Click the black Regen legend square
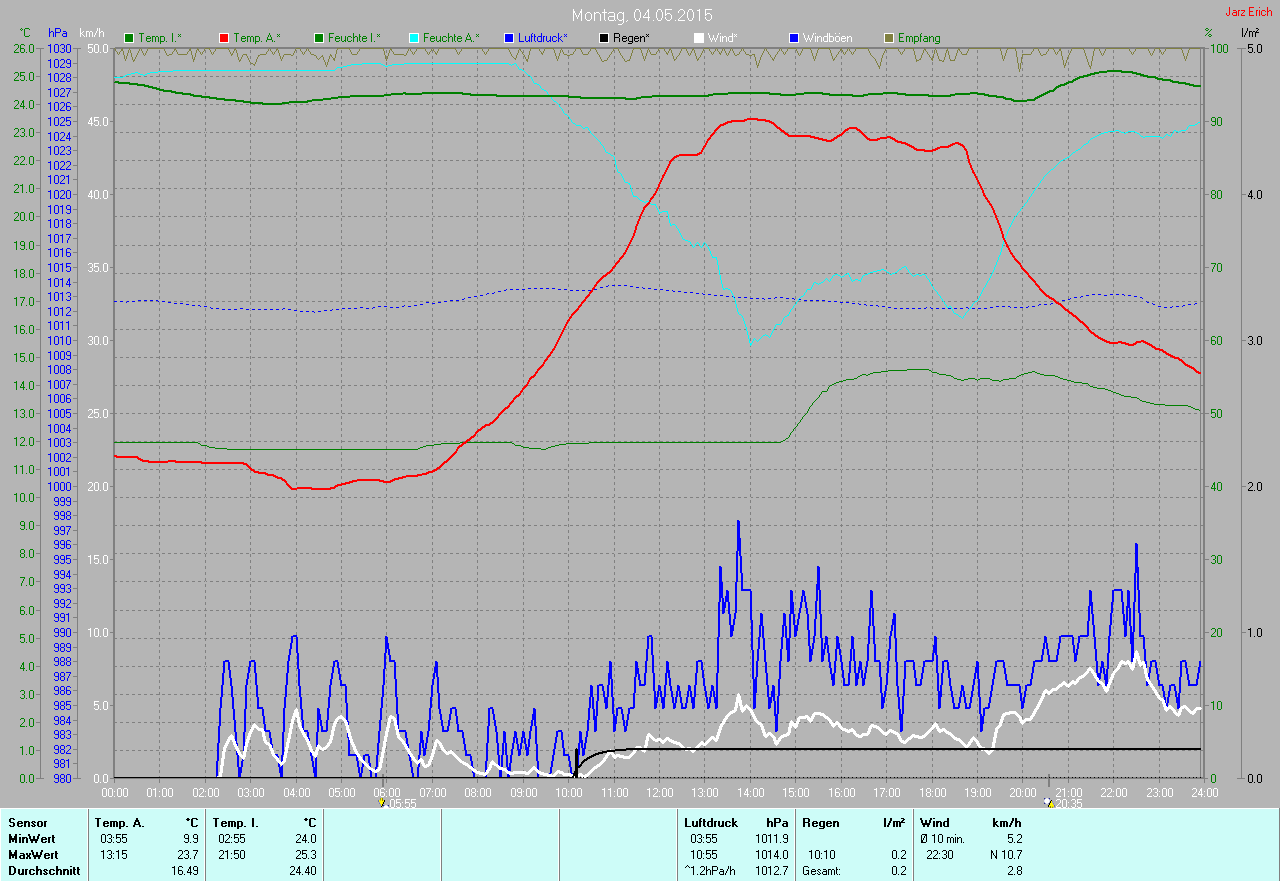The image size is (1280, 881). [603, 38]
